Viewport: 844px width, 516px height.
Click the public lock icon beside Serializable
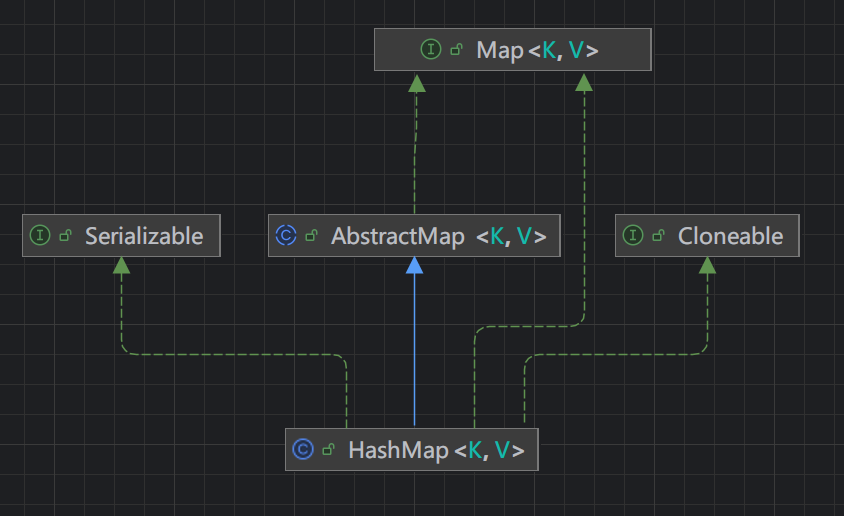point(66,236)
